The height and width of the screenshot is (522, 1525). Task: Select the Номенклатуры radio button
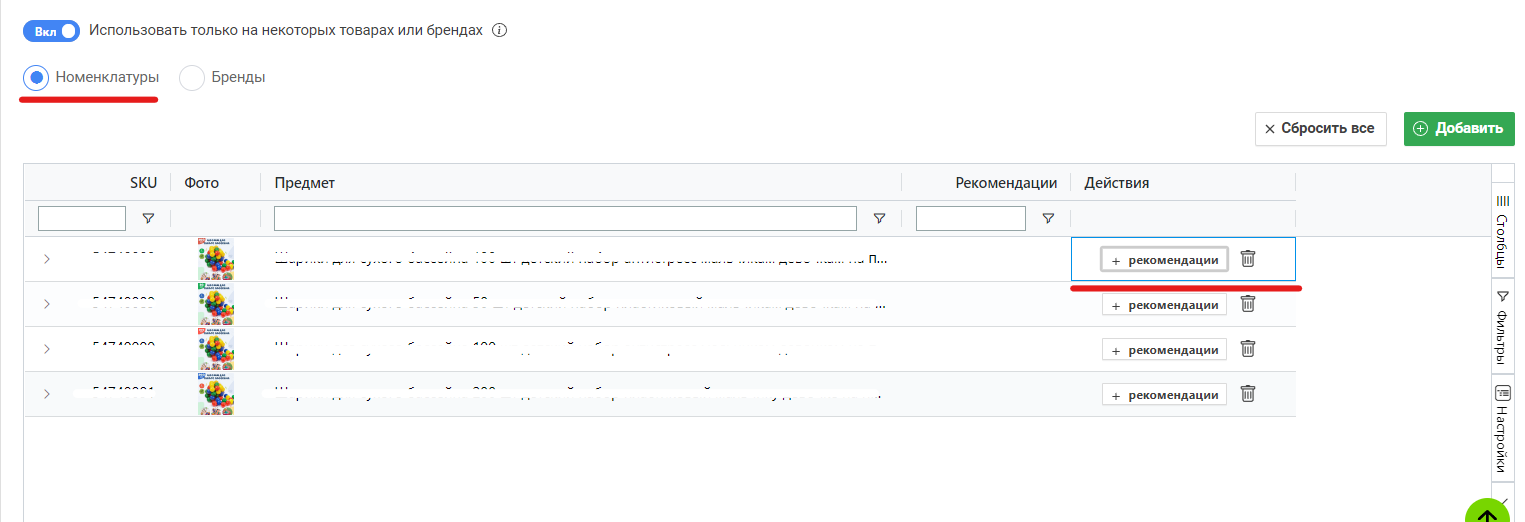(x=36, y=77)
